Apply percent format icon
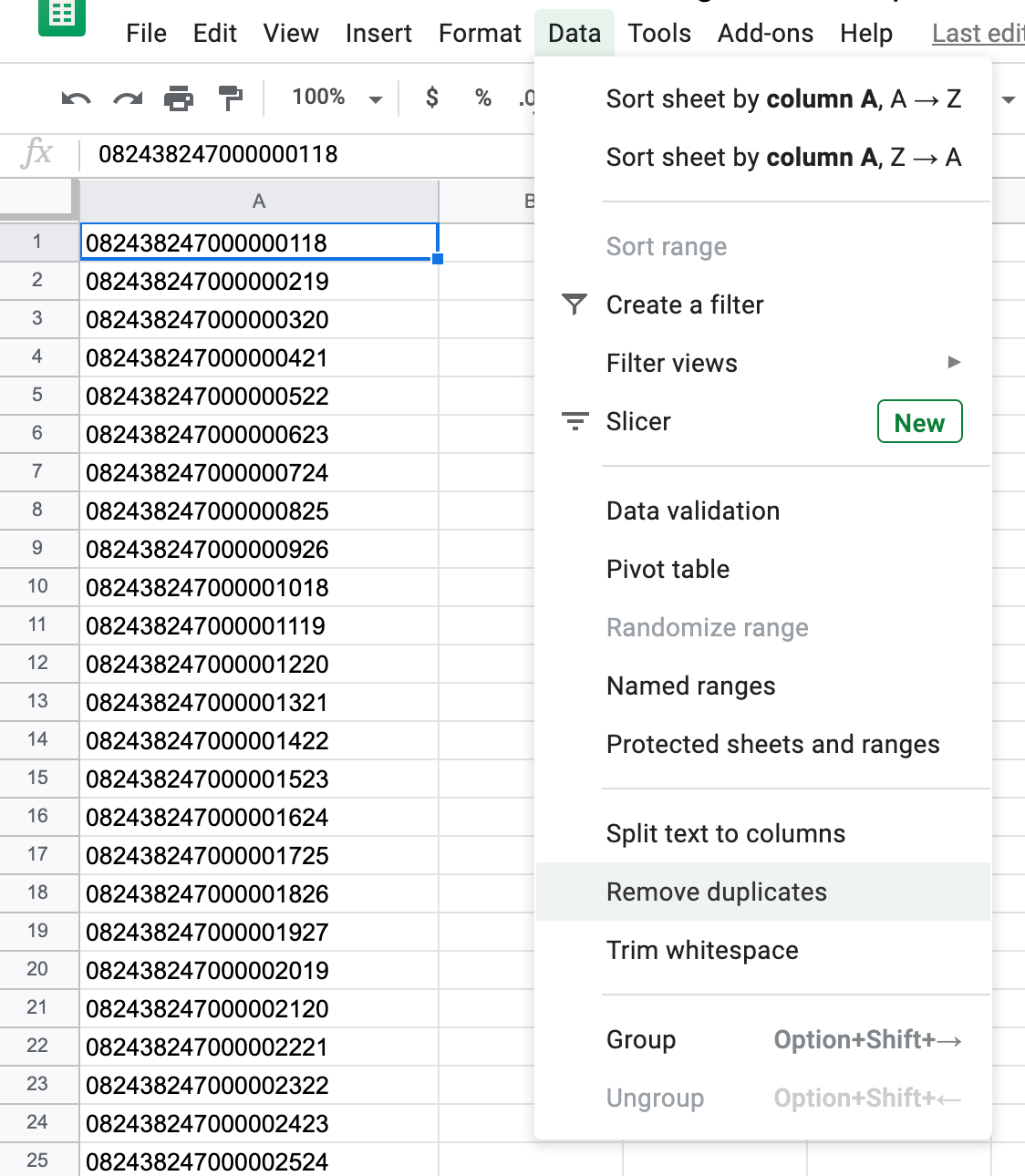This screenshot has height=1176, width=1025. coord(483,98)
